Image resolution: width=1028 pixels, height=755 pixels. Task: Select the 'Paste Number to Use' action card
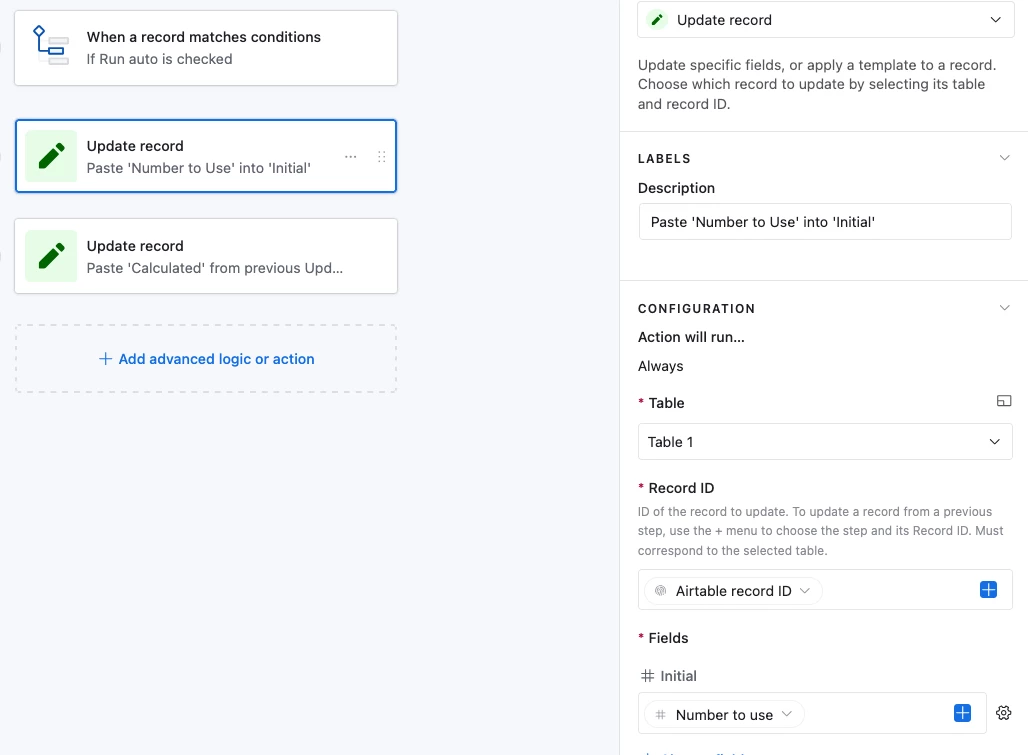pos(206,156)
